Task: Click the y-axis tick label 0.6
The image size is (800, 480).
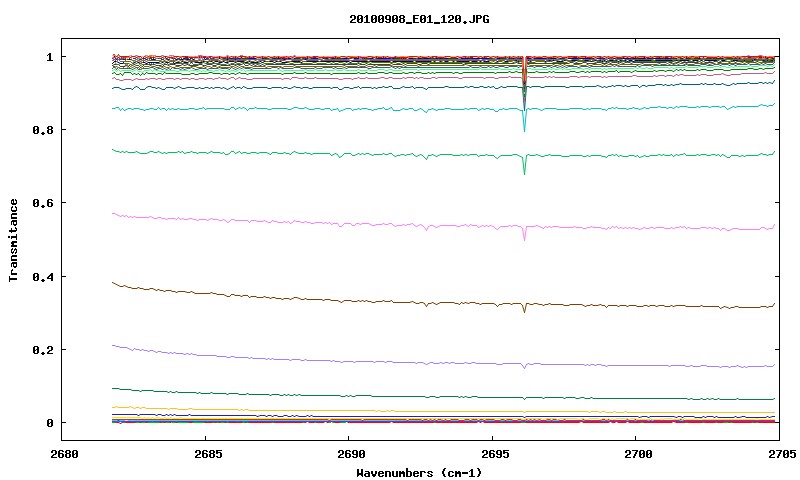Action: tap(43, 203)
